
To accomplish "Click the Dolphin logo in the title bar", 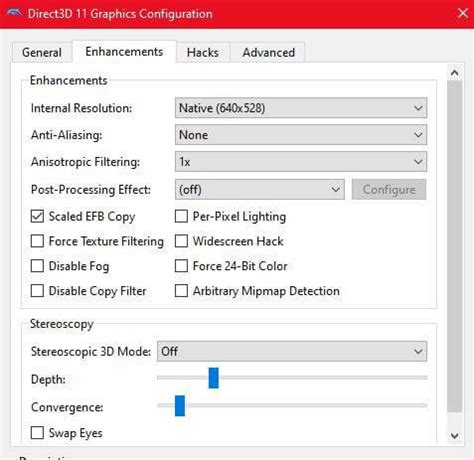I will pyautogui.click(x=14, y=13).
